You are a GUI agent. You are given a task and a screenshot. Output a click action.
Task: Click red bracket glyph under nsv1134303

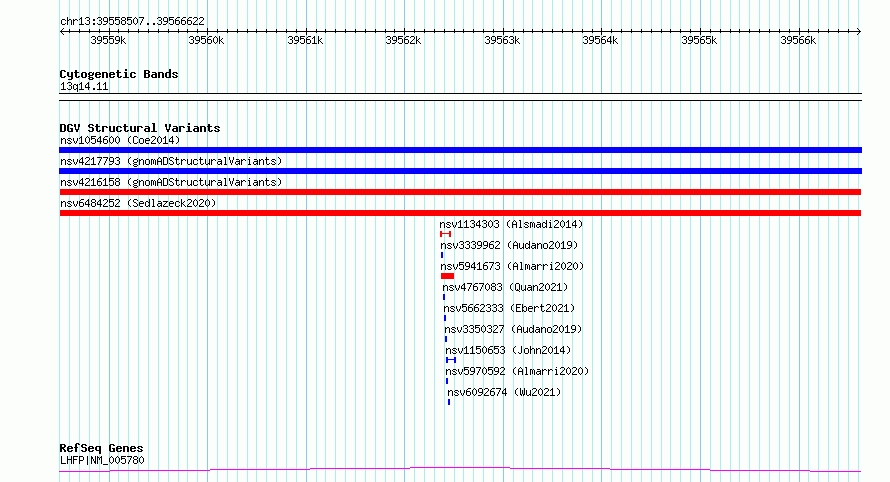446,234
